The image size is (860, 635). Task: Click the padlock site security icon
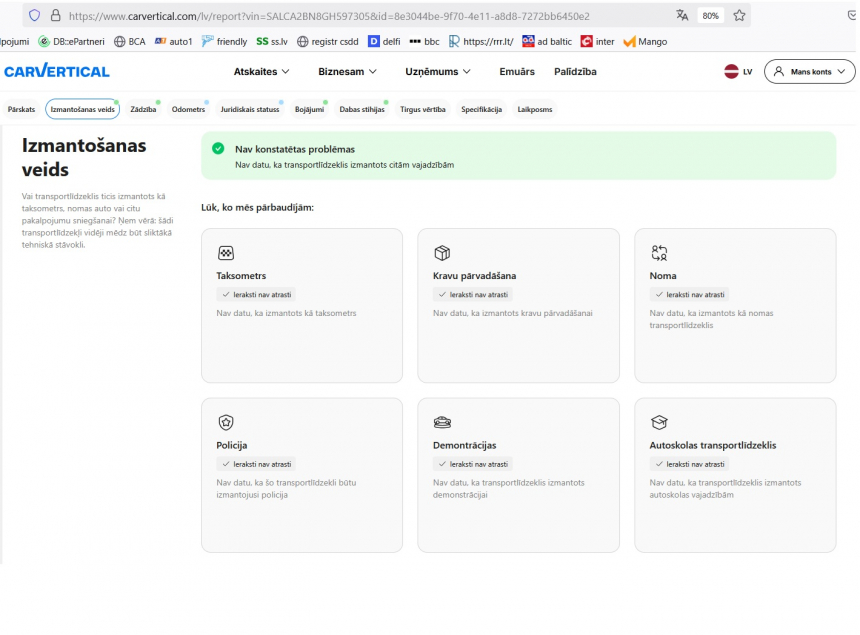pyautogui.click(x=55, y=16)
